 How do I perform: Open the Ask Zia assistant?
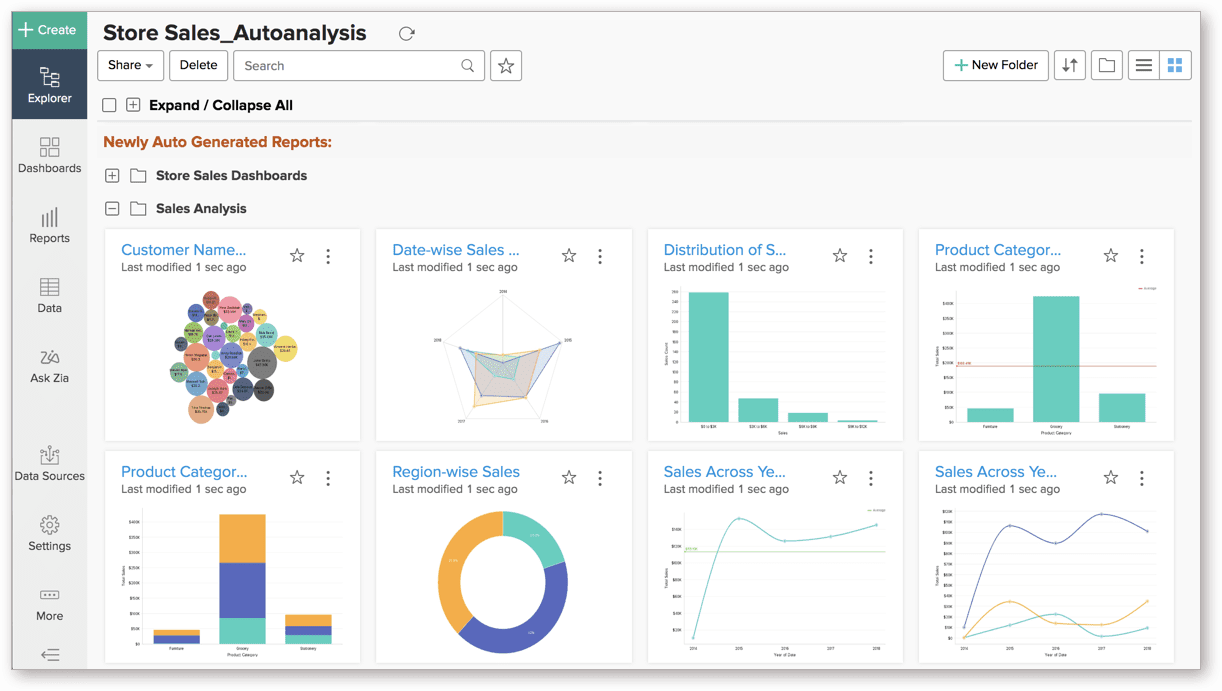click(49, 367)
